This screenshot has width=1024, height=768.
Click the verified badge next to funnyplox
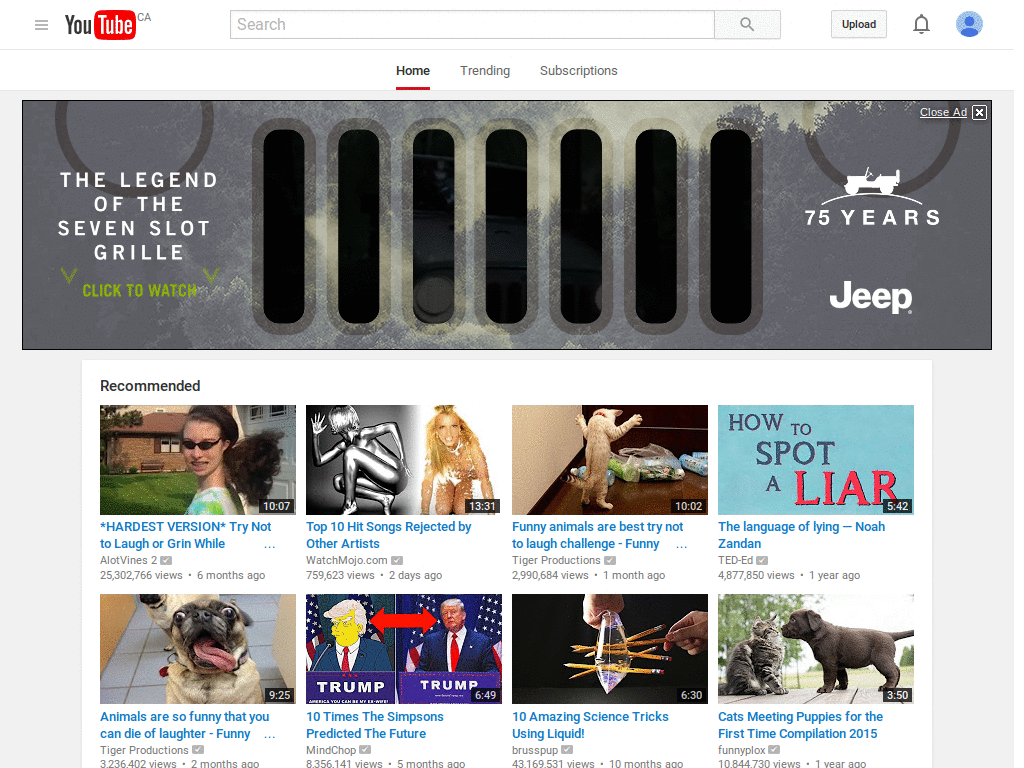point(774,750)
